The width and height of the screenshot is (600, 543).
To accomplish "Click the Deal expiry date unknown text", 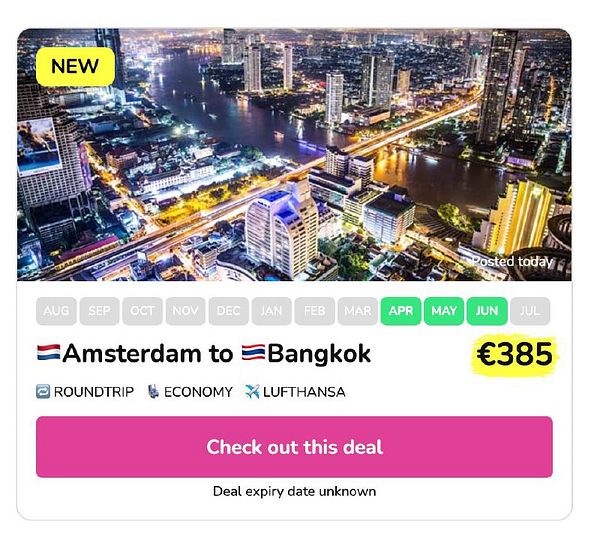I will pos(294,491).
